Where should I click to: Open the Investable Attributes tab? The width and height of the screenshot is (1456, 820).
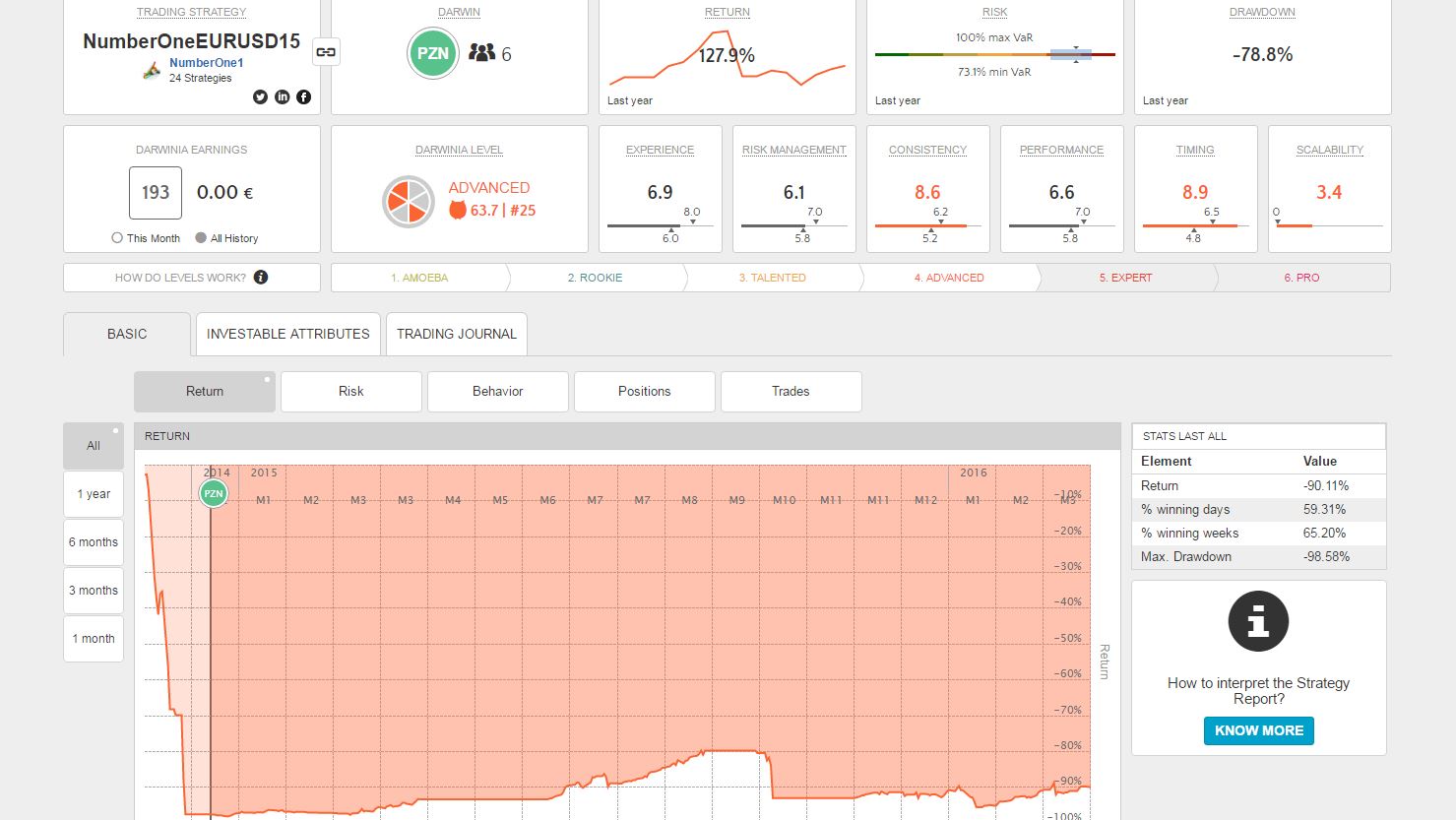pos(287,334)
